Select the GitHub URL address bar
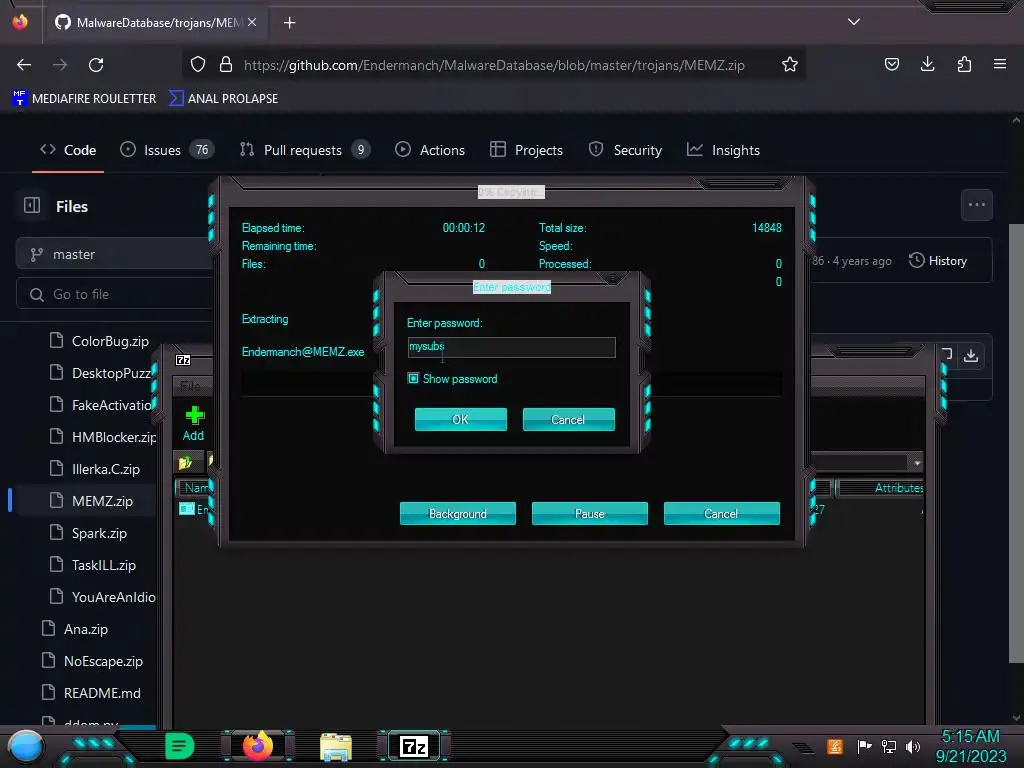1024x768 pixels. point(494,65)
